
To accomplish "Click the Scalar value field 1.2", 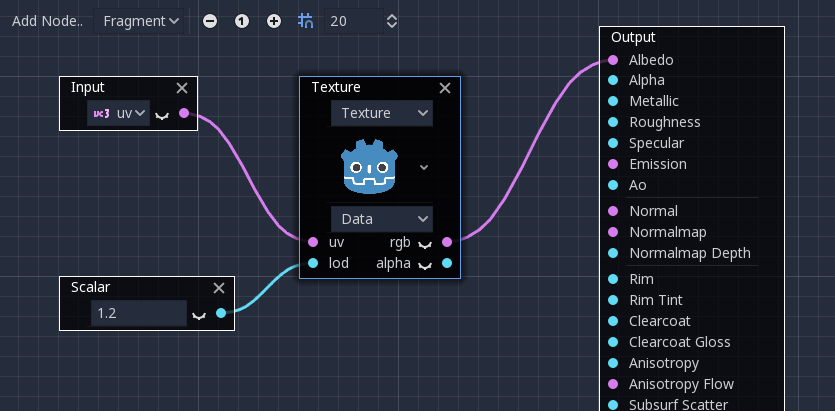I will pos(139,313).
